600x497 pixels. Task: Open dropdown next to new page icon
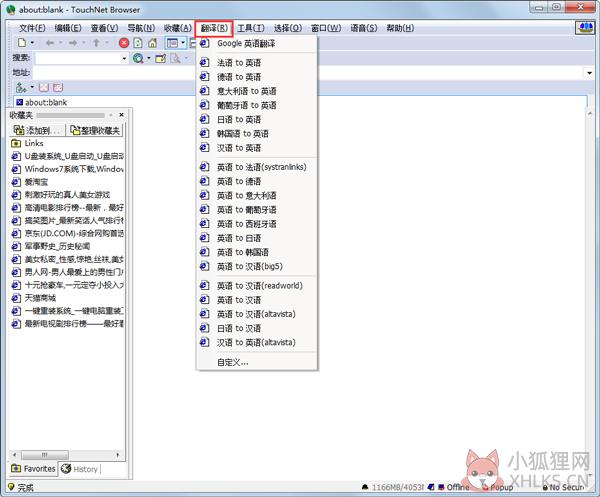pyautogui.click(x=32, y=43)
